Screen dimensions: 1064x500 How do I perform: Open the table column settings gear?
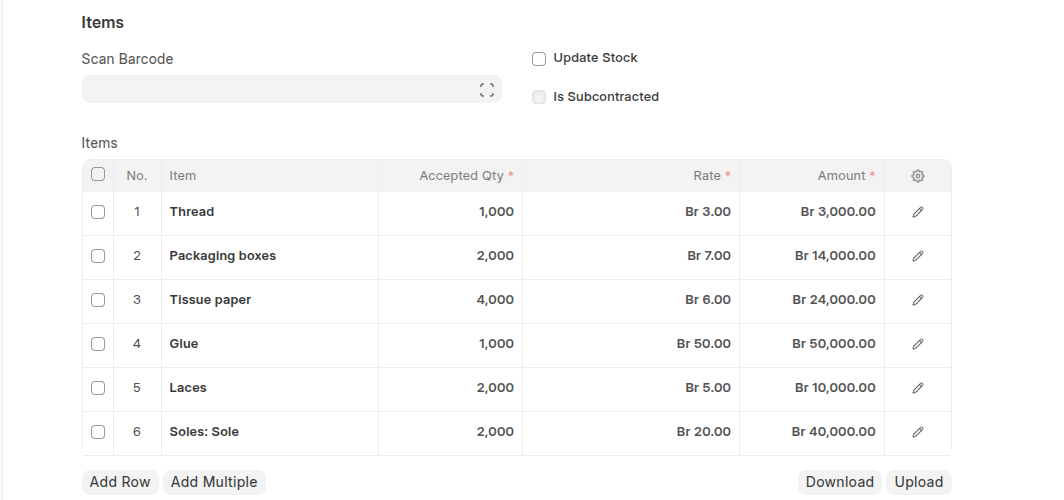pyautogui.click(x=918, y=176)
